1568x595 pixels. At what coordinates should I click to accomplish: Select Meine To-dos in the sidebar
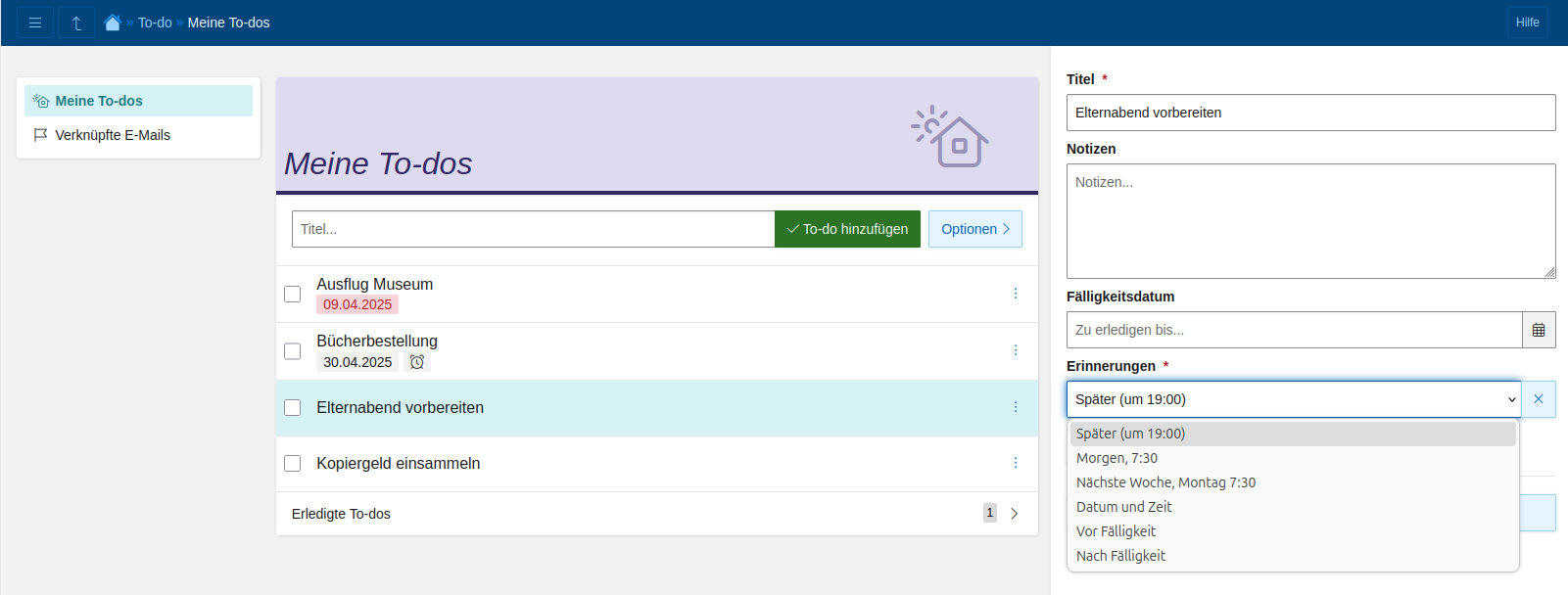[x=99, y=101]
